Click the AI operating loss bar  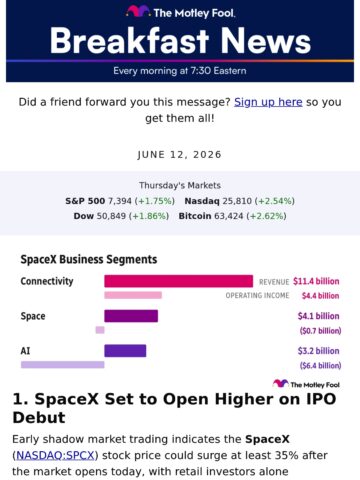63,365
